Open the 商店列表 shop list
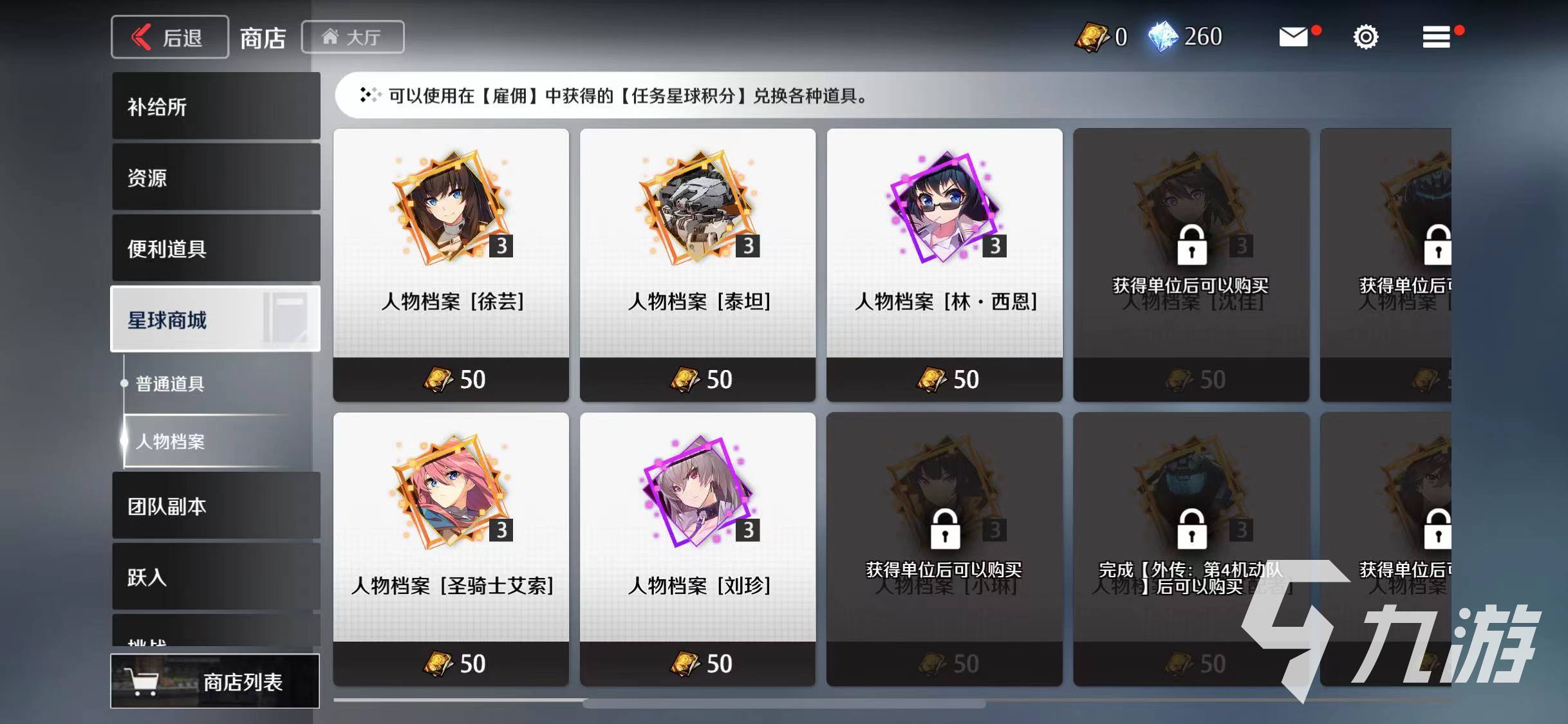This screenshot has height=724, width=1568. (215, 681)
